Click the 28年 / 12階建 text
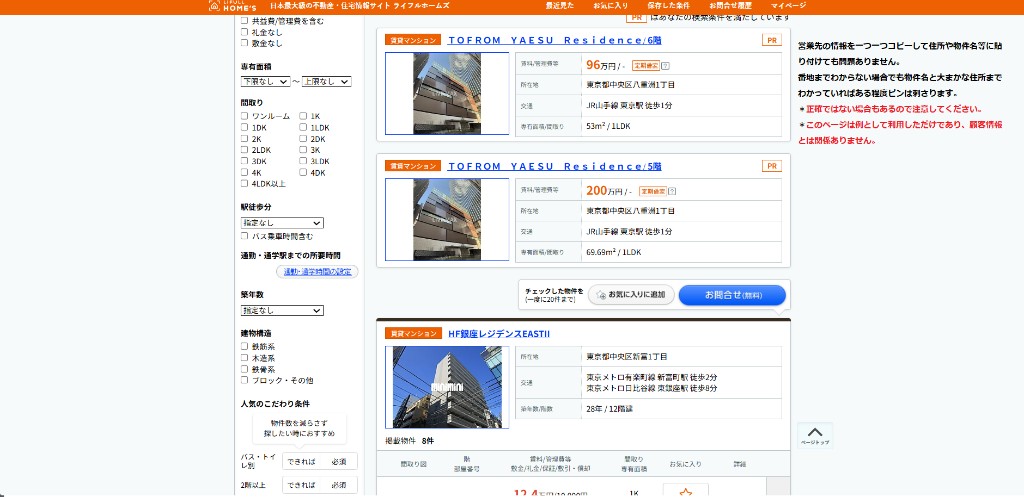This screenshot has width=1024, height=497. 609,409
